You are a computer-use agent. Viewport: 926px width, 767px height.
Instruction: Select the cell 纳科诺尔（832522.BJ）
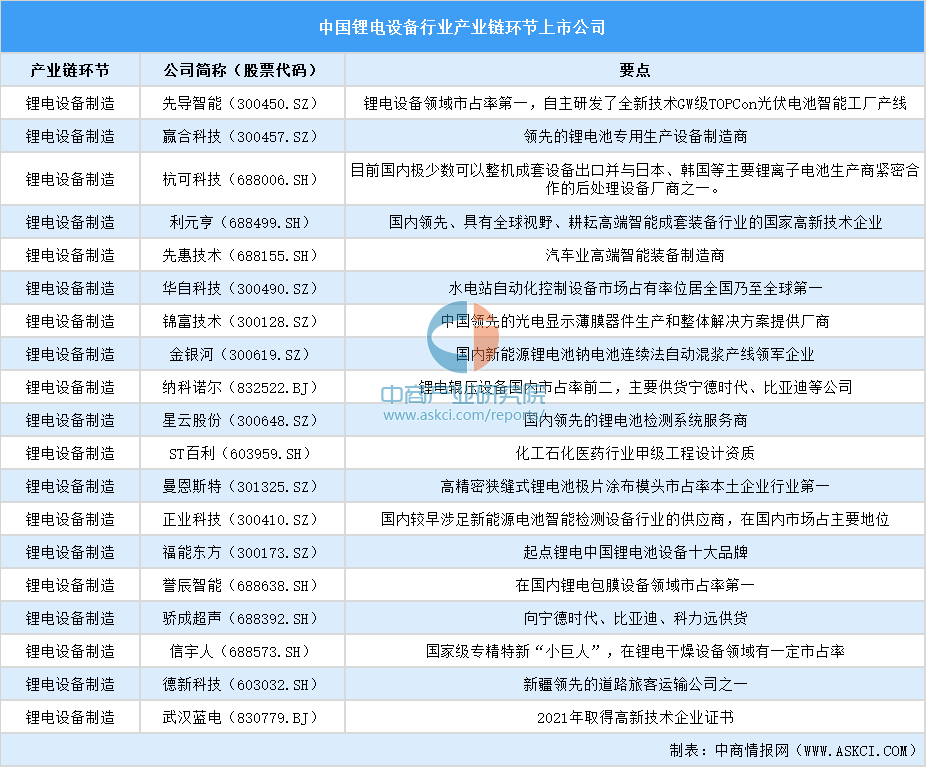point(242,388)
